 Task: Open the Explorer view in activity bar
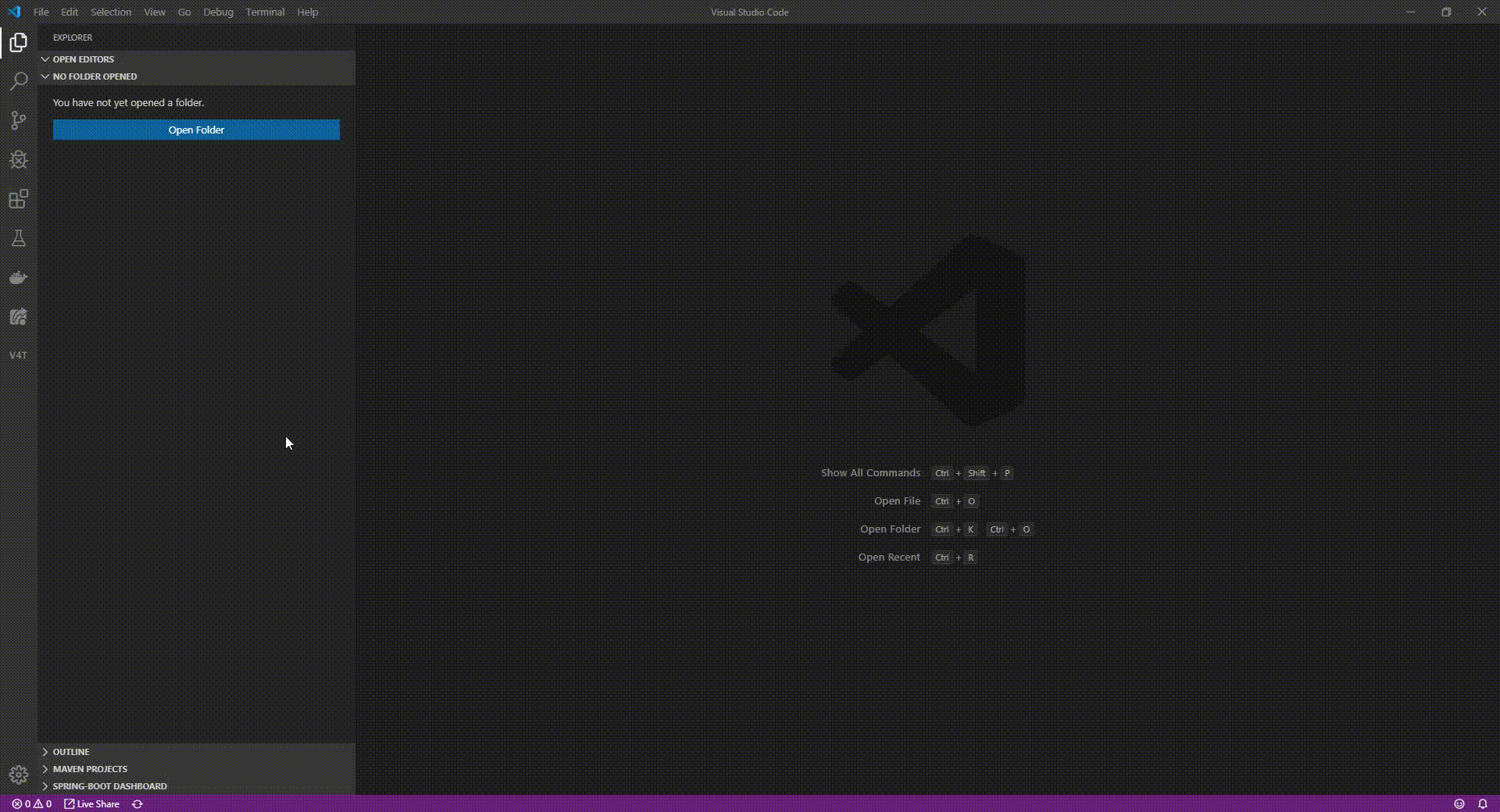click(x=19, y=42)
